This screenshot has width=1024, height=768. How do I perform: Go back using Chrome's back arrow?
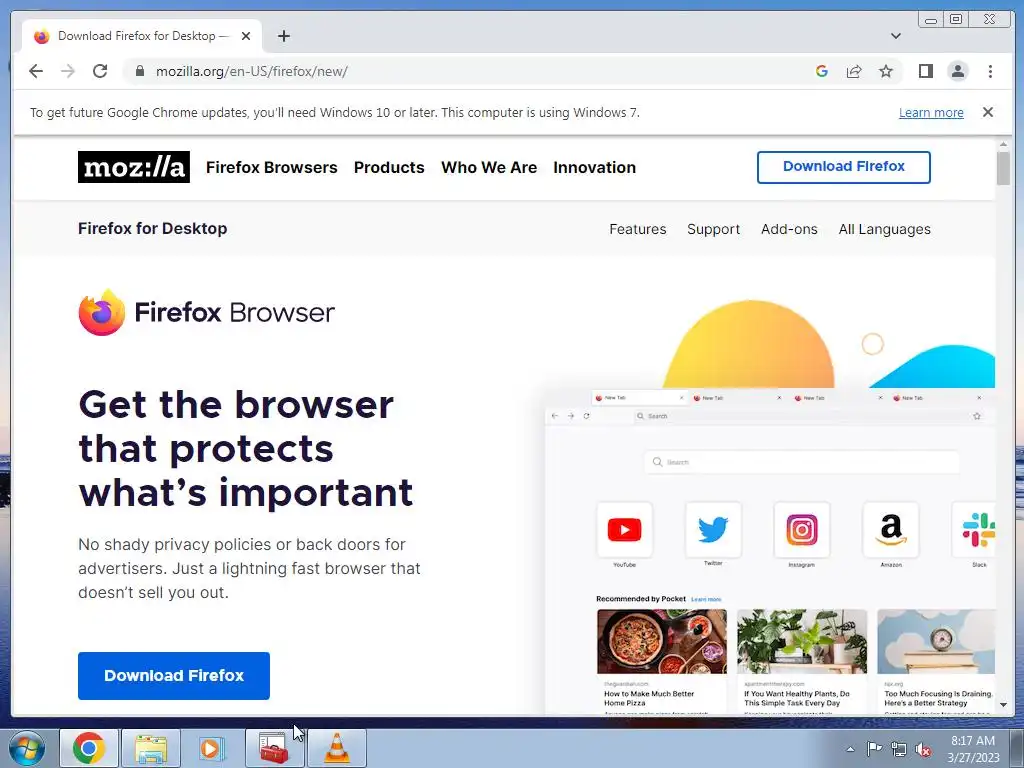point(36,71)
